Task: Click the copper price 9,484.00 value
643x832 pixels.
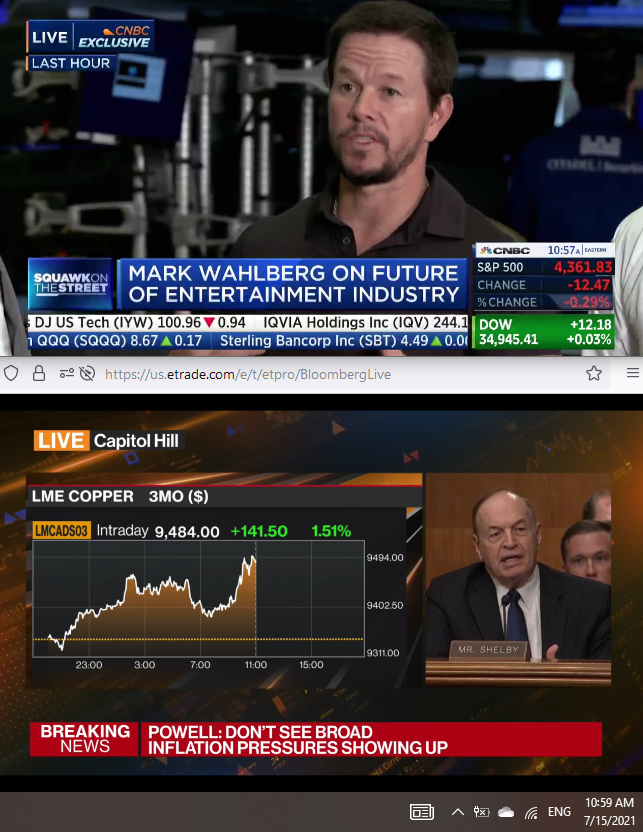Action: (187, 532)
